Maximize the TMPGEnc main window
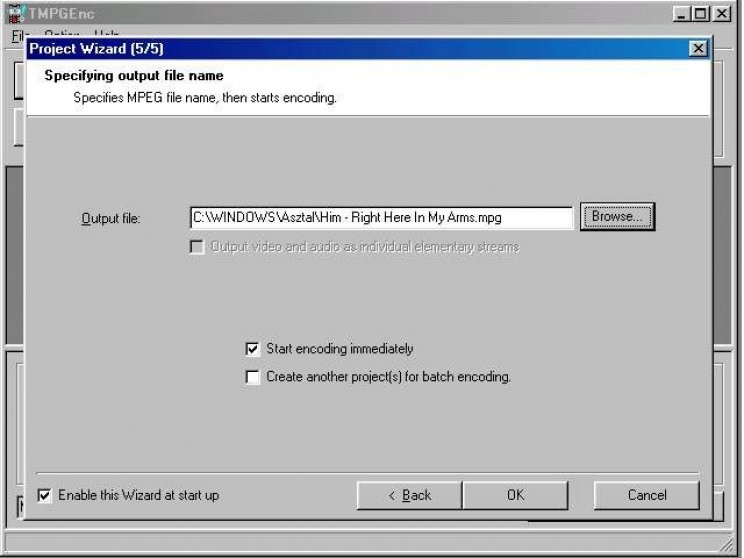744x558 pixels. click(700, 14)
